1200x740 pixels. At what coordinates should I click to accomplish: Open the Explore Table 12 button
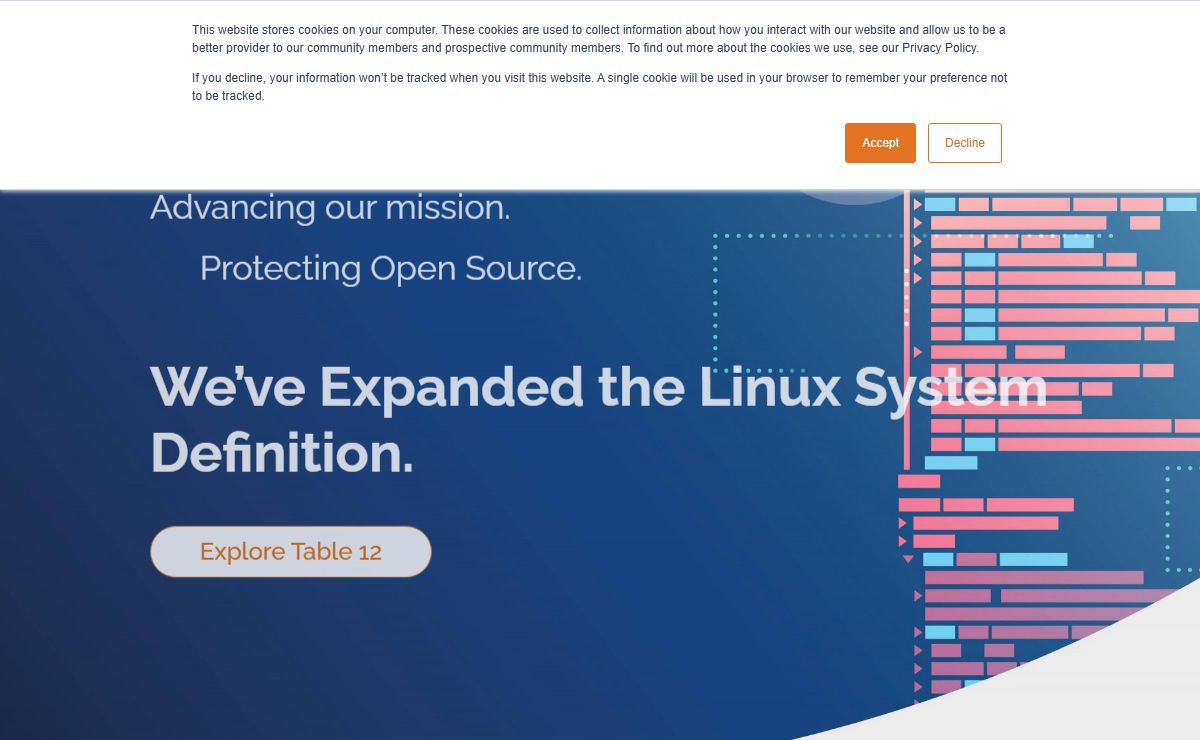(x=291, y=552)
